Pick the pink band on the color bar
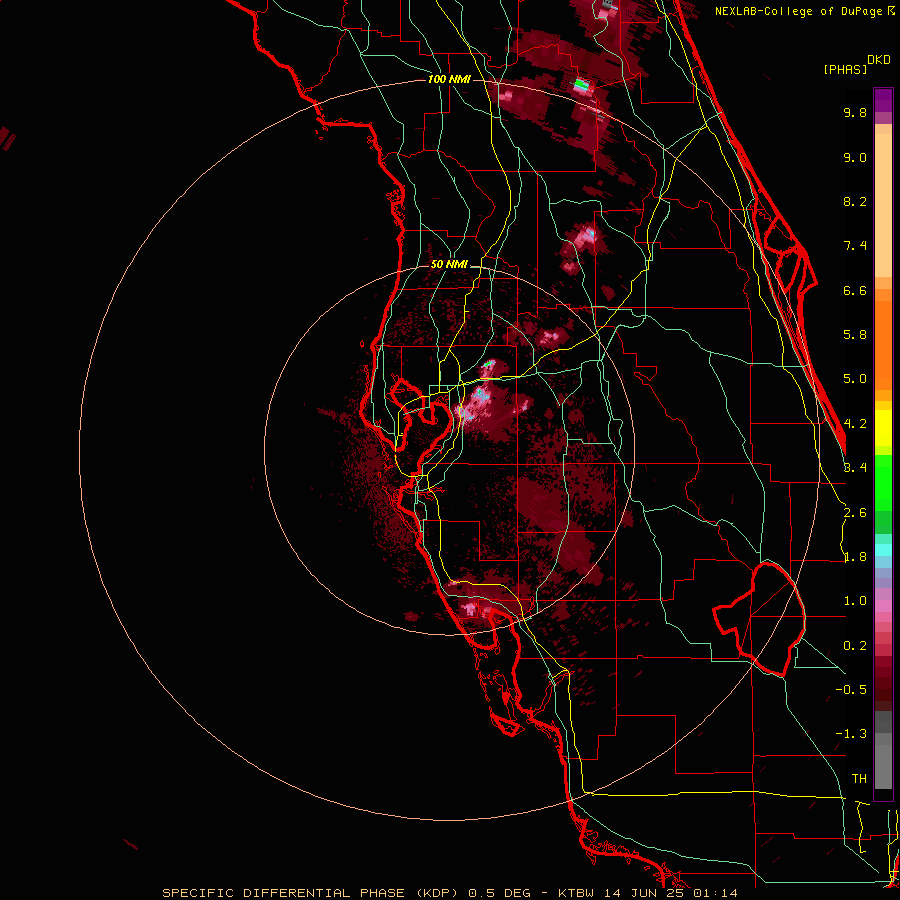Screen dimensions: 900x900 (883, 606)
